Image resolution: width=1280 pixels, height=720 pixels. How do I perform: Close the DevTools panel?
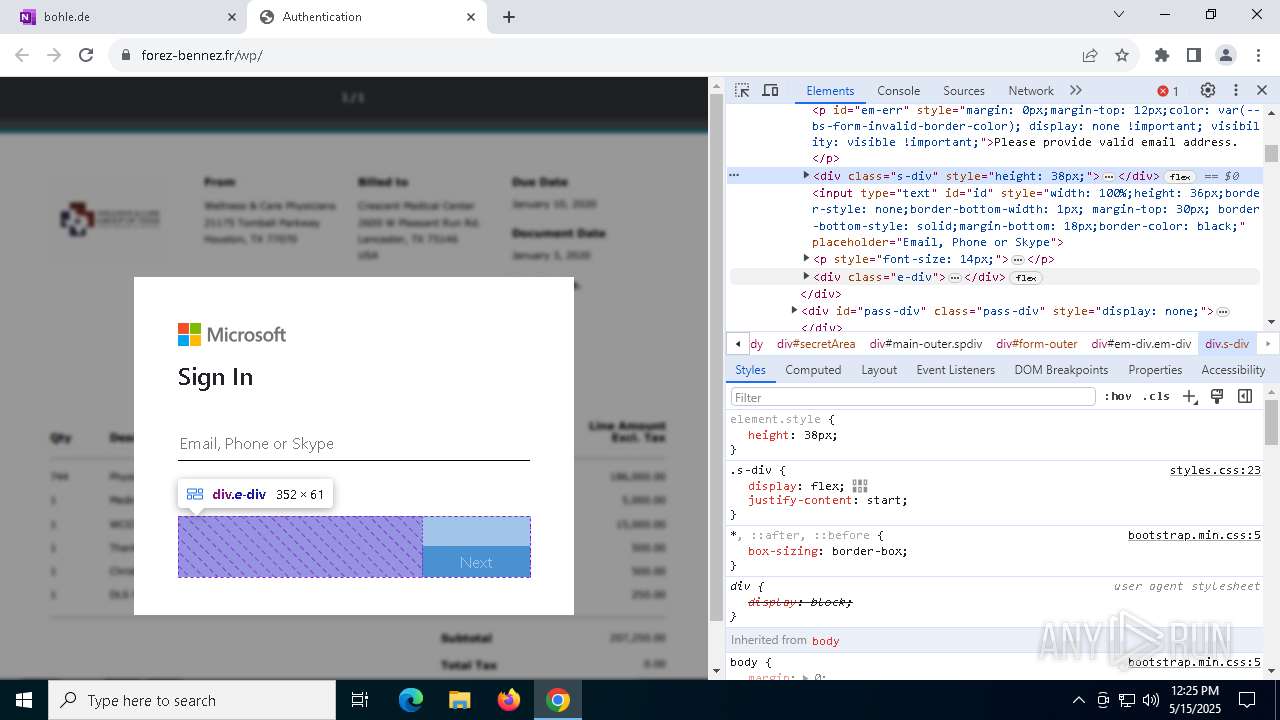1262,90
